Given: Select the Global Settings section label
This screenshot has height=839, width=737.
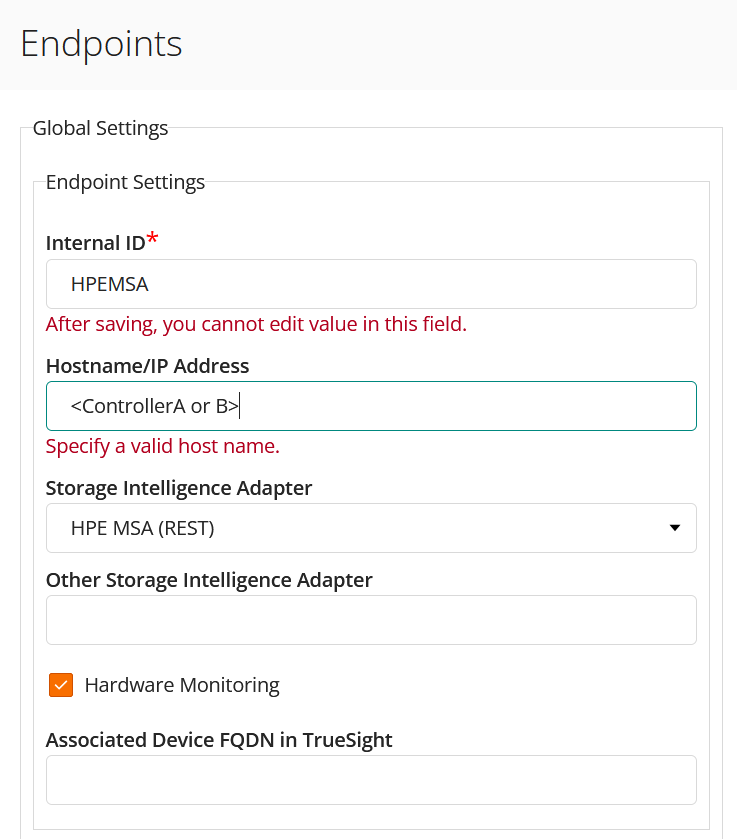Looking at the screenshot, I should click(100, 128).
